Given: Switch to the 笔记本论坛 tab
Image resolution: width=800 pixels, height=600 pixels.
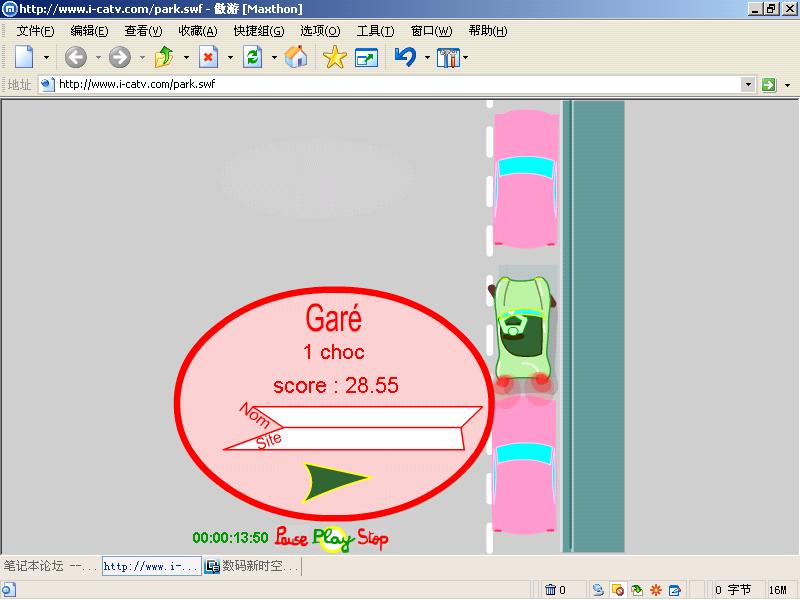Looking at the screenshot, I should tap(49, 566).
